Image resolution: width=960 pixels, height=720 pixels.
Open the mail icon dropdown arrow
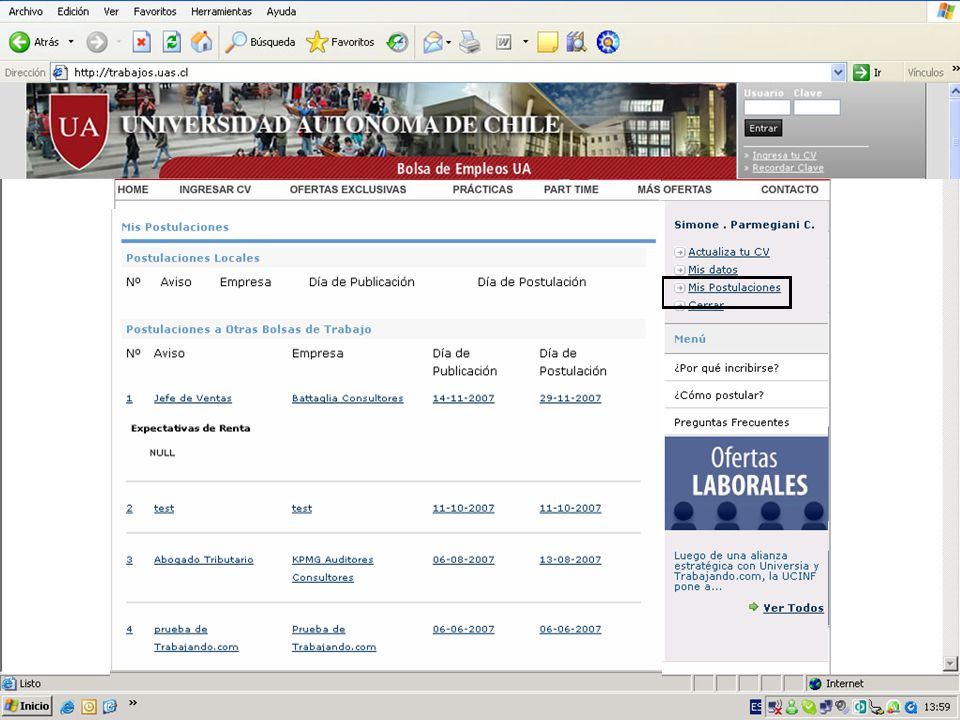[449, 42]
